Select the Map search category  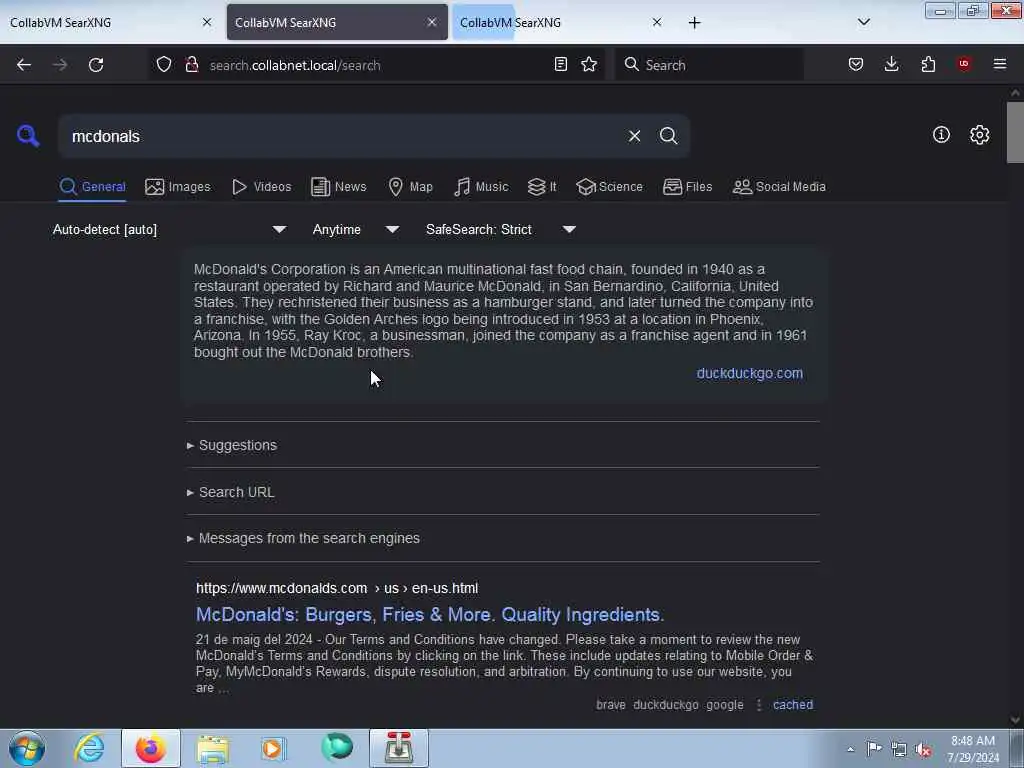pyautogui.click(x=410, y=187)
